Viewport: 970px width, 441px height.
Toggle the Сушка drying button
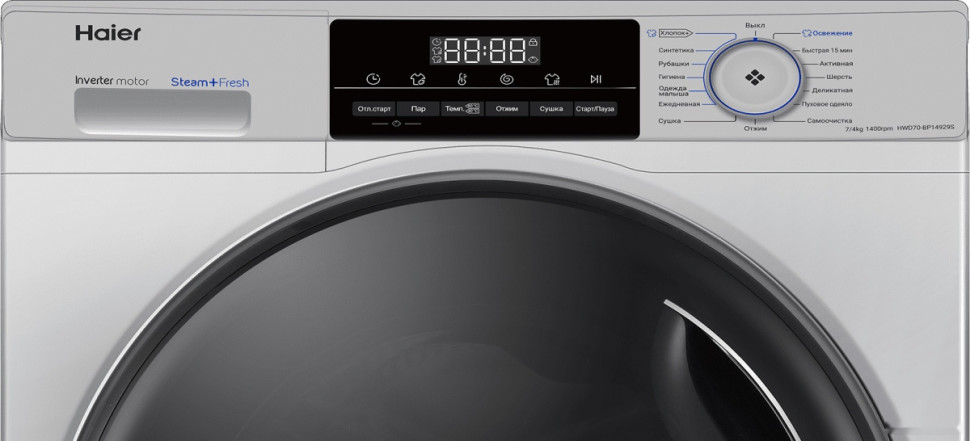click(551, 108)
